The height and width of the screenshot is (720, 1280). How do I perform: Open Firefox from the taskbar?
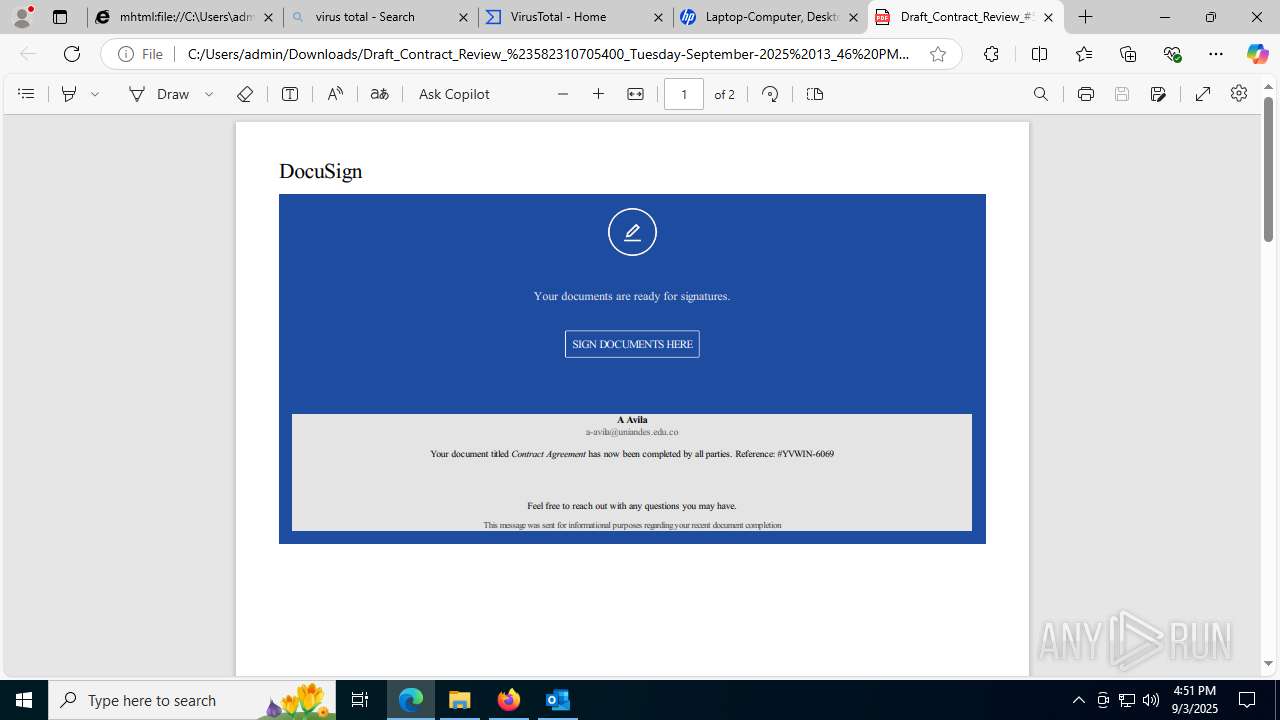(x=509, y=700)
